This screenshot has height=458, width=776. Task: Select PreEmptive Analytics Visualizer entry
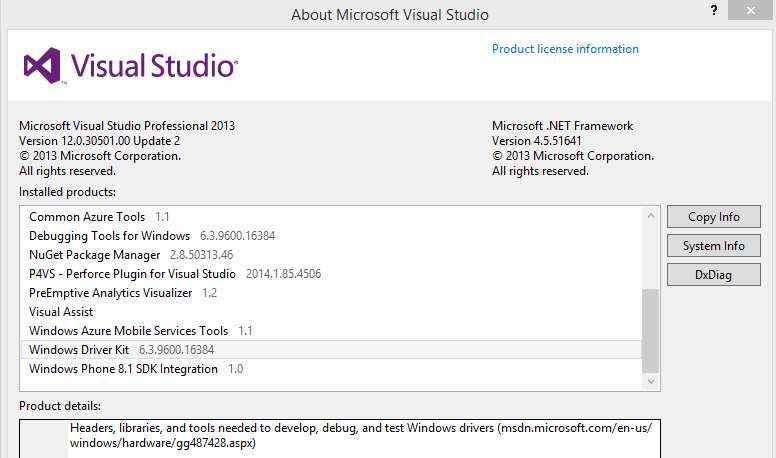click(x=331, y=293)
